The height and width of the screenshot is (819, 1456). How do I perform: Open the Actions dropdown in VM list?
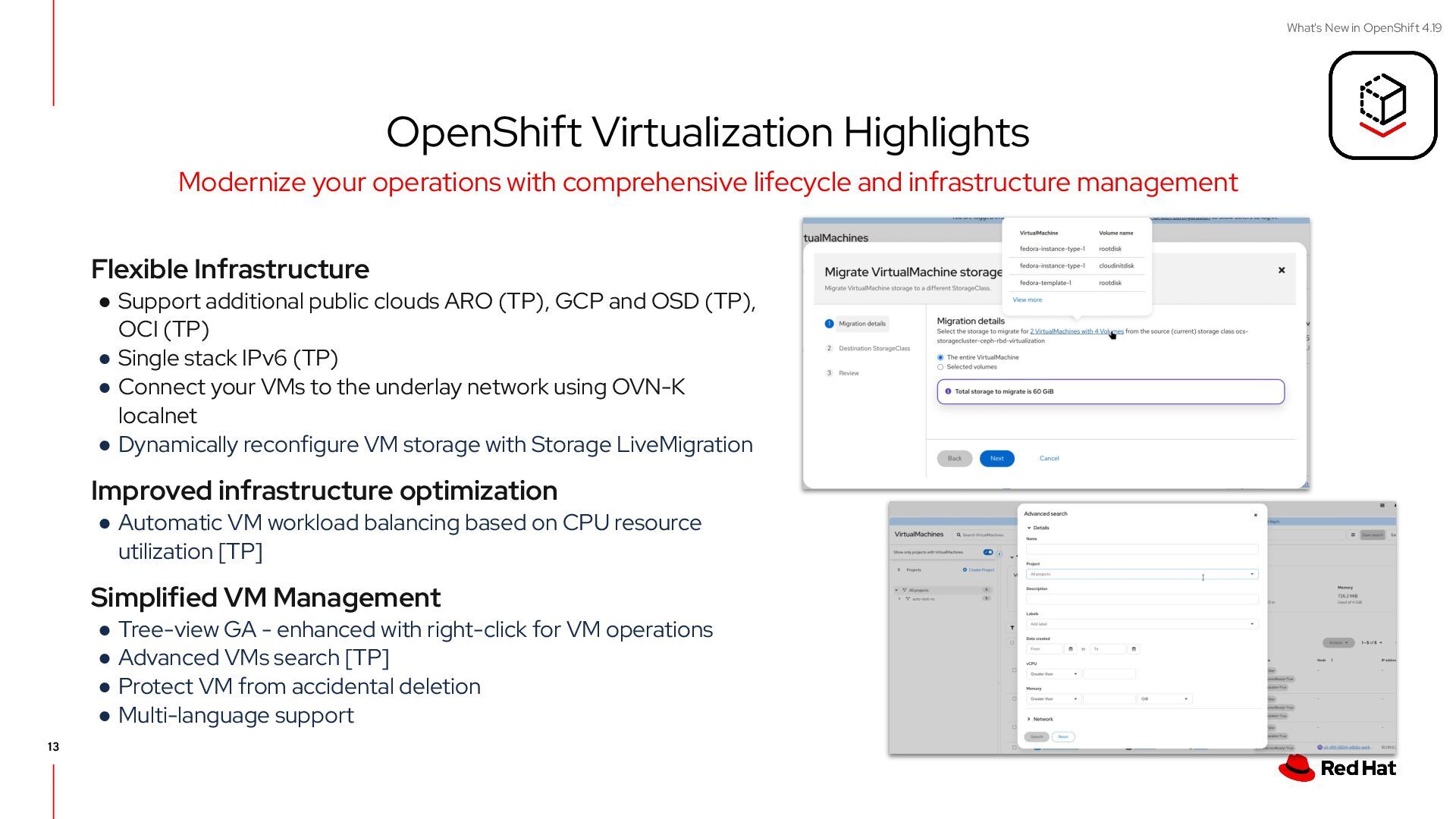point(1338,643)
